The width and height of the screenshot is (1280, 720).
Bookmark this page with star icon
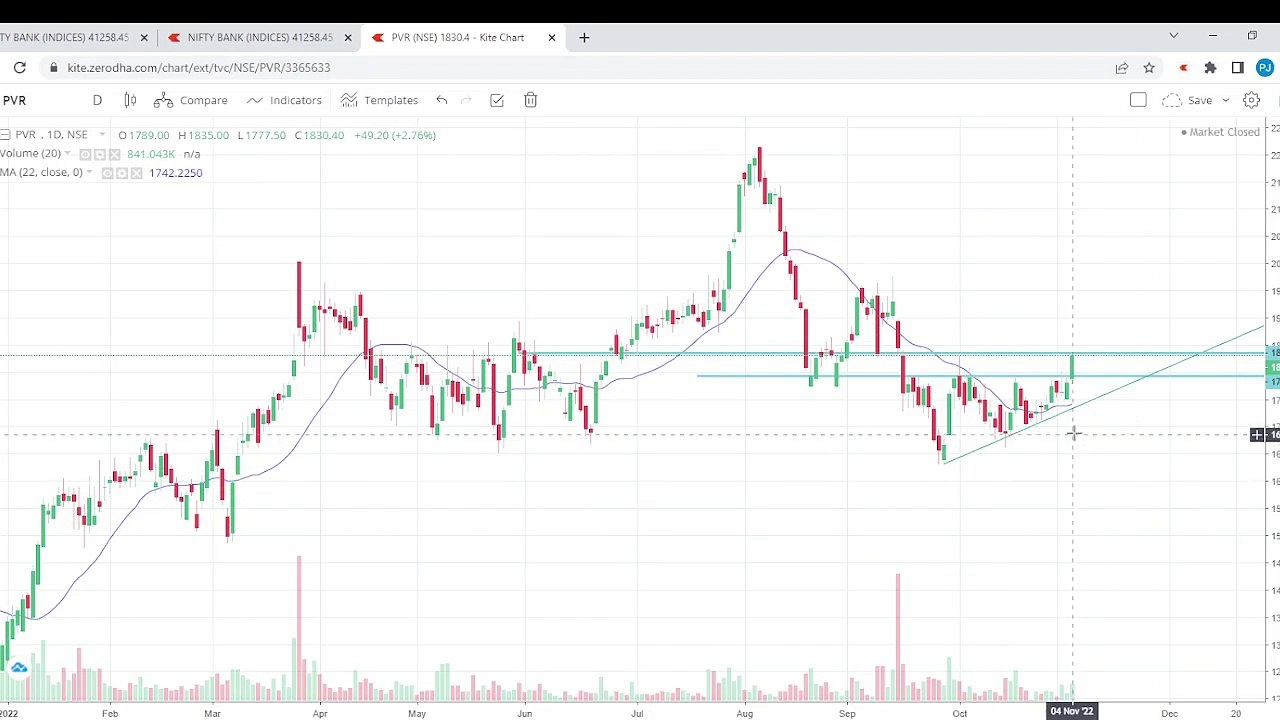pos(1149,67)
